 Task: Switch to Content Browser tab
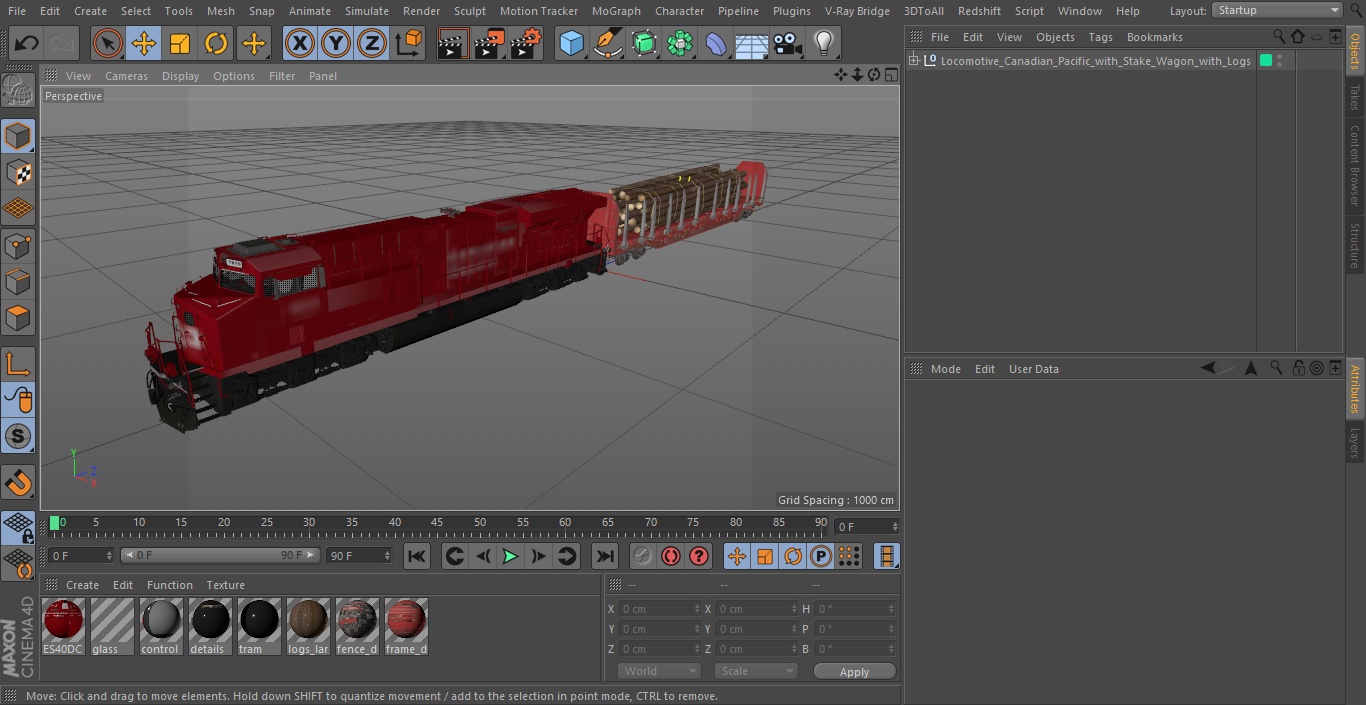[x=1355, y=165]
